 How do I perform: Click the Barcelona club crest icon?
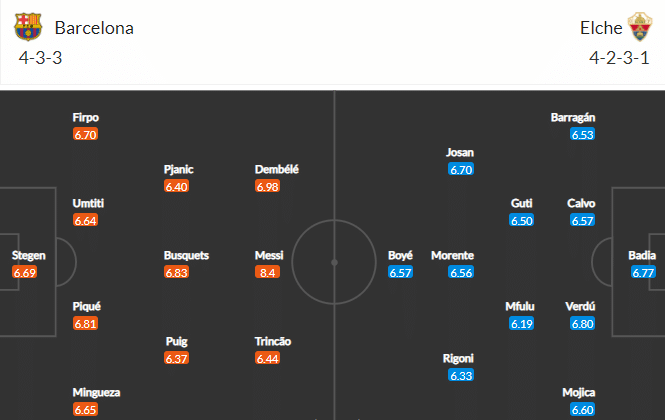(28, 27)
